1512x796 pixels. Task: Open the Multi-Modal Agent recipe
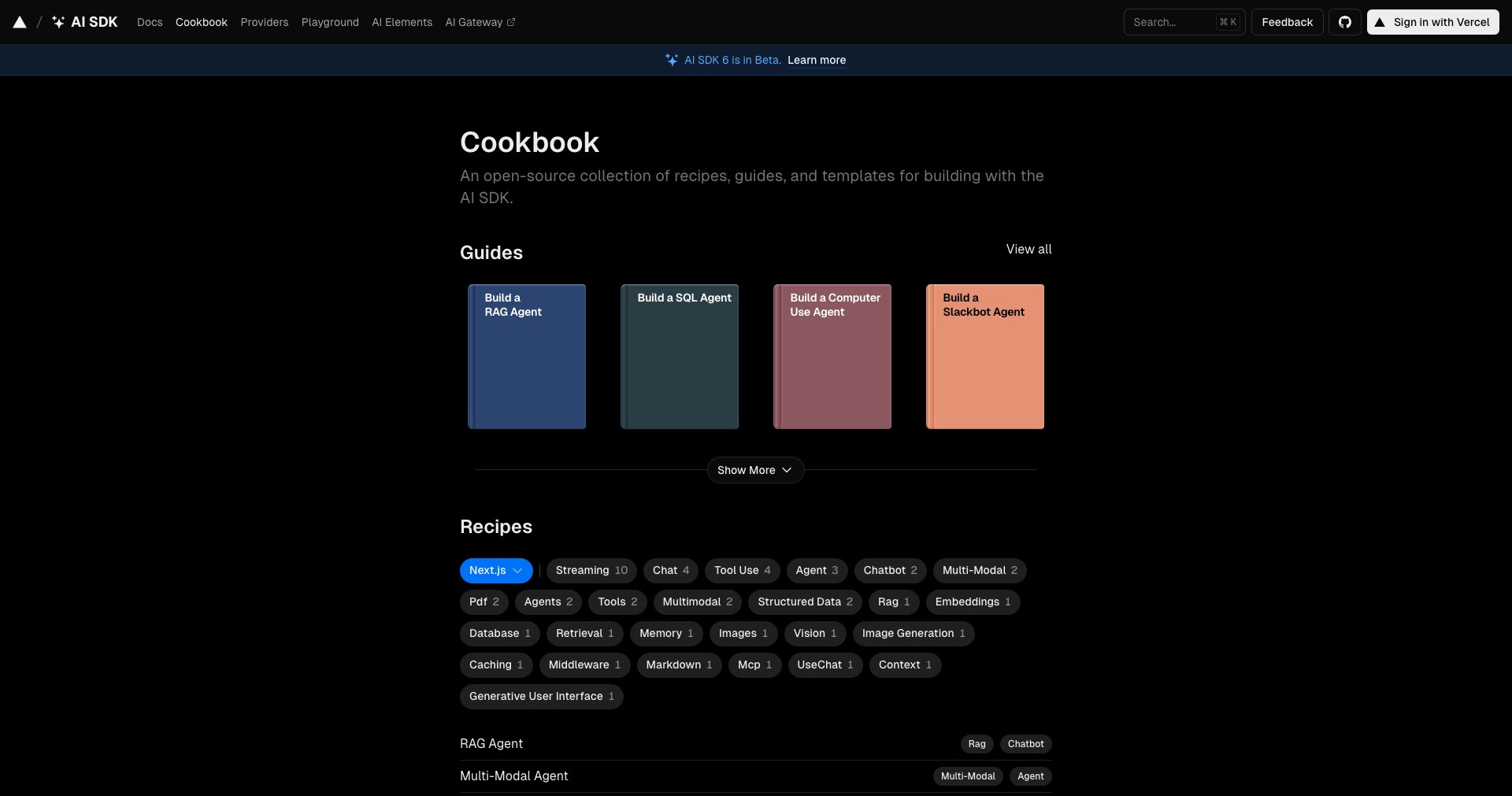pos(513,776)
